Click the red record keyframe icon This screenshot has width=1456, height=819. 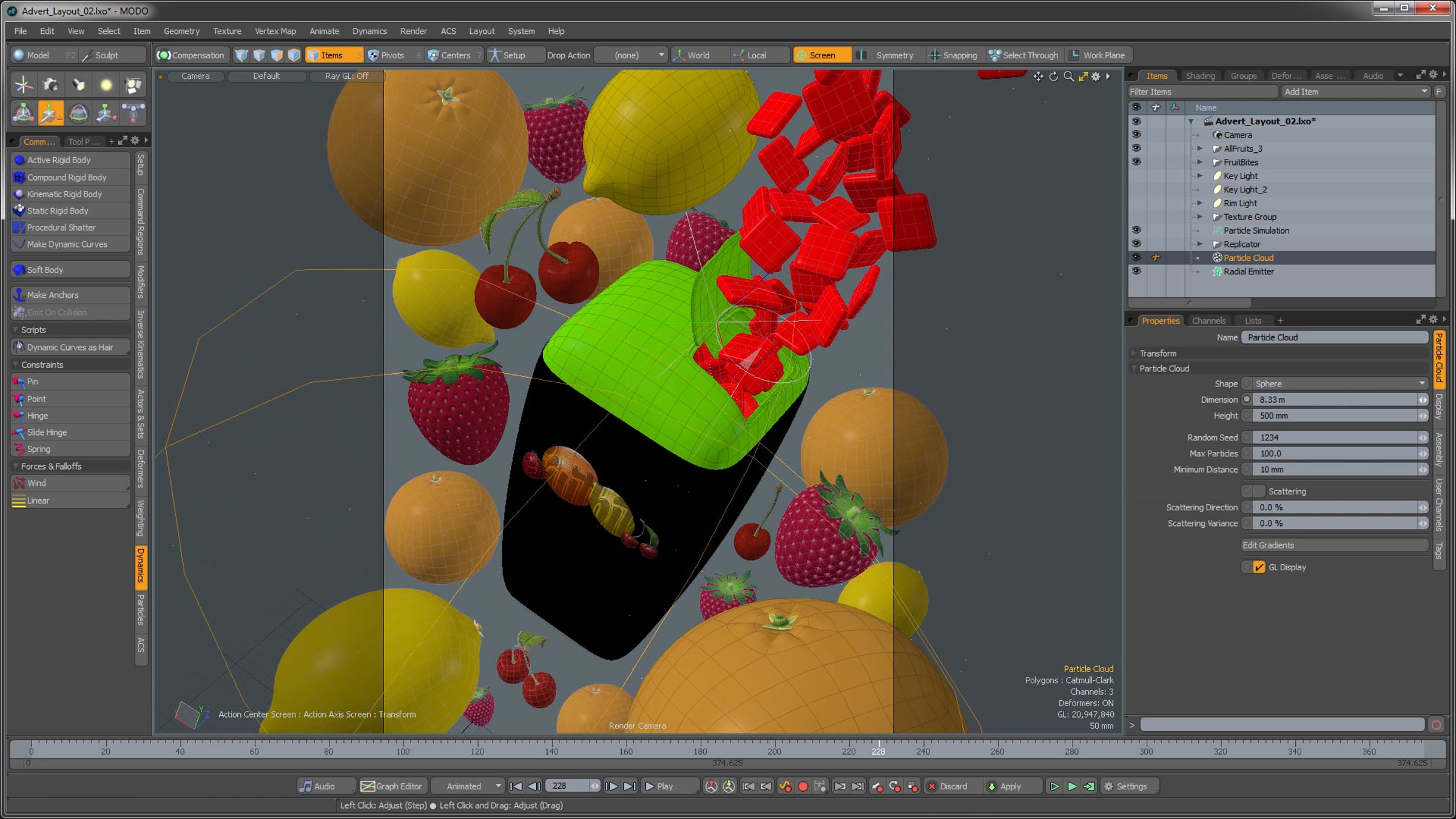(803, 786)
